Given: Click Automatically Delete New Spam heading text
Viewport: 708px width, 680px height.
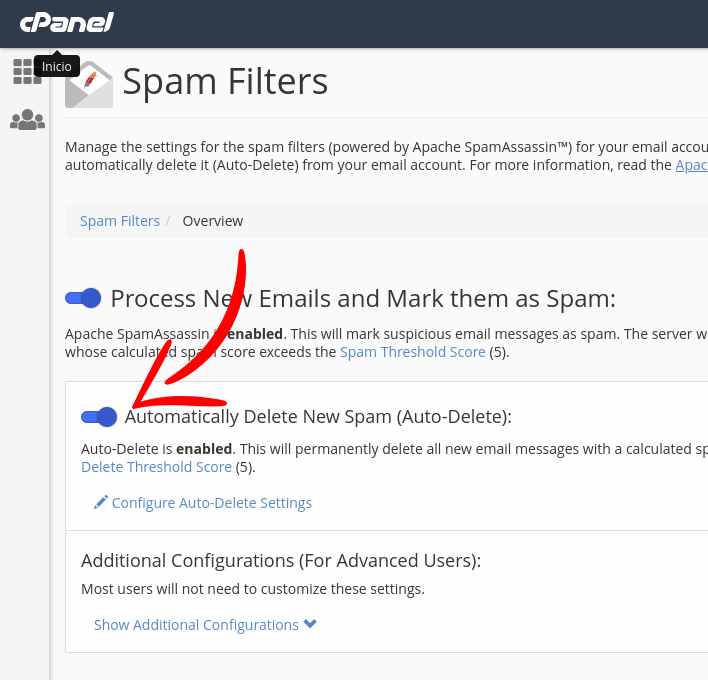Looking at the screenshot, I should point(318,416).
